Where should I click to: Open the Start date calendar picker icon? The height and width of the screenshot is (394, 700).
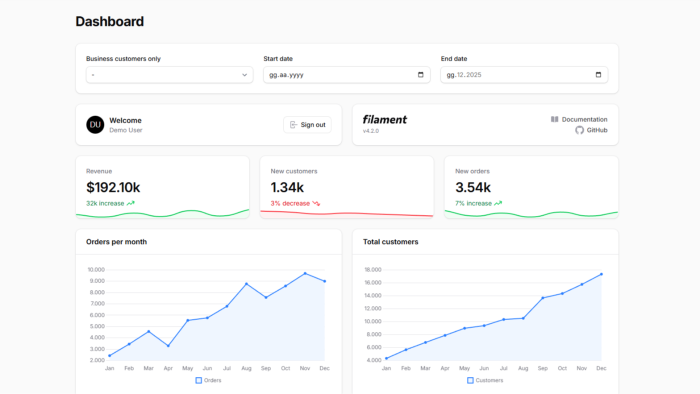[x=421, y=75]
